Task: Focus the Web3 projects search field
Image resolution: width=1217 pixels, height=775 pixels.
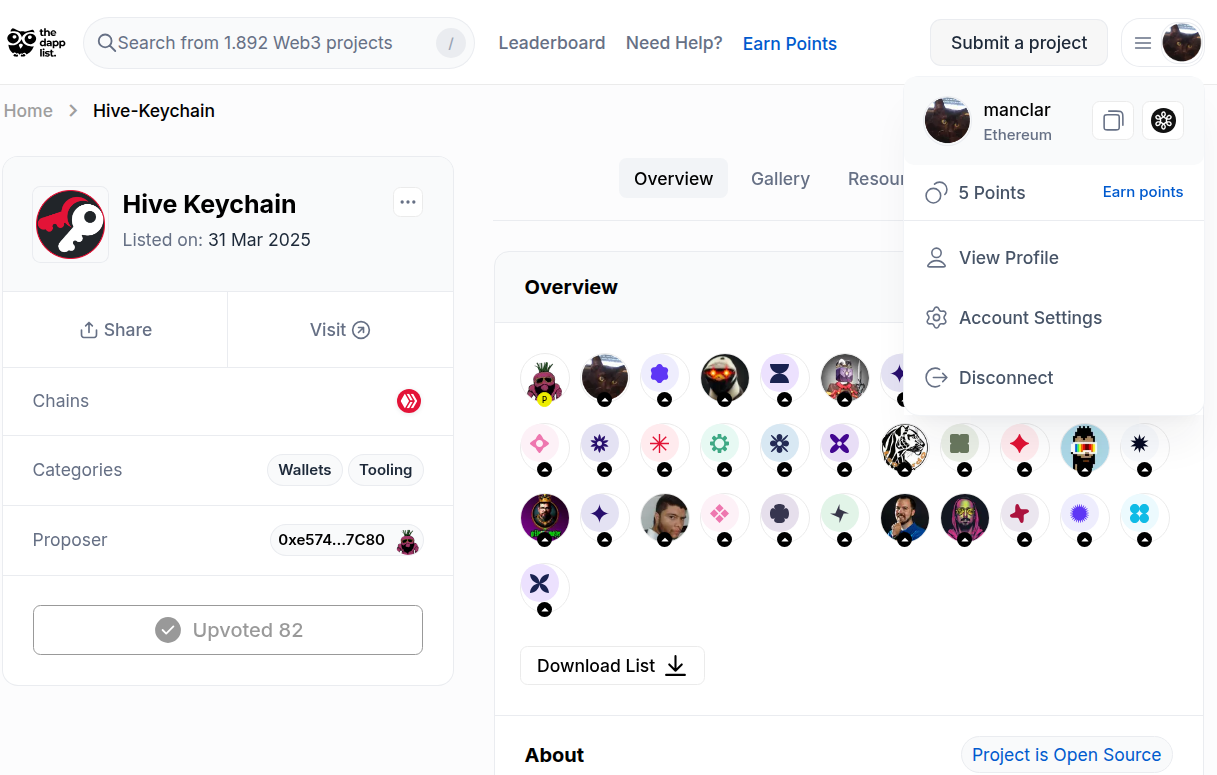Action: coord(278,43)
